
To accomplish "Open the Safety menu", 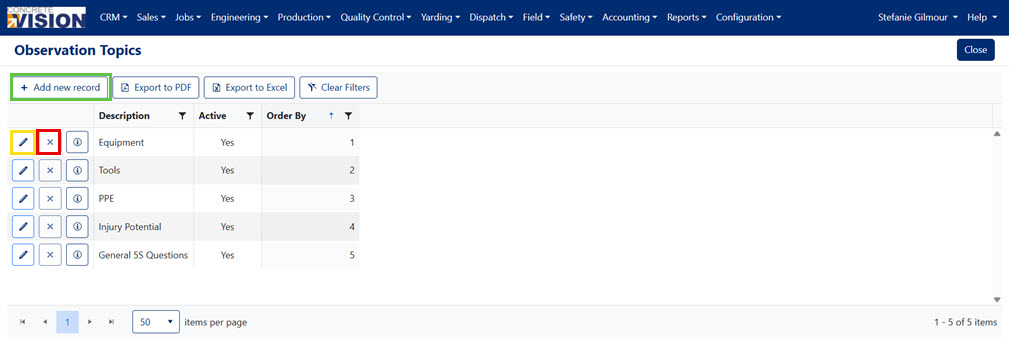I will coord(576,17).
